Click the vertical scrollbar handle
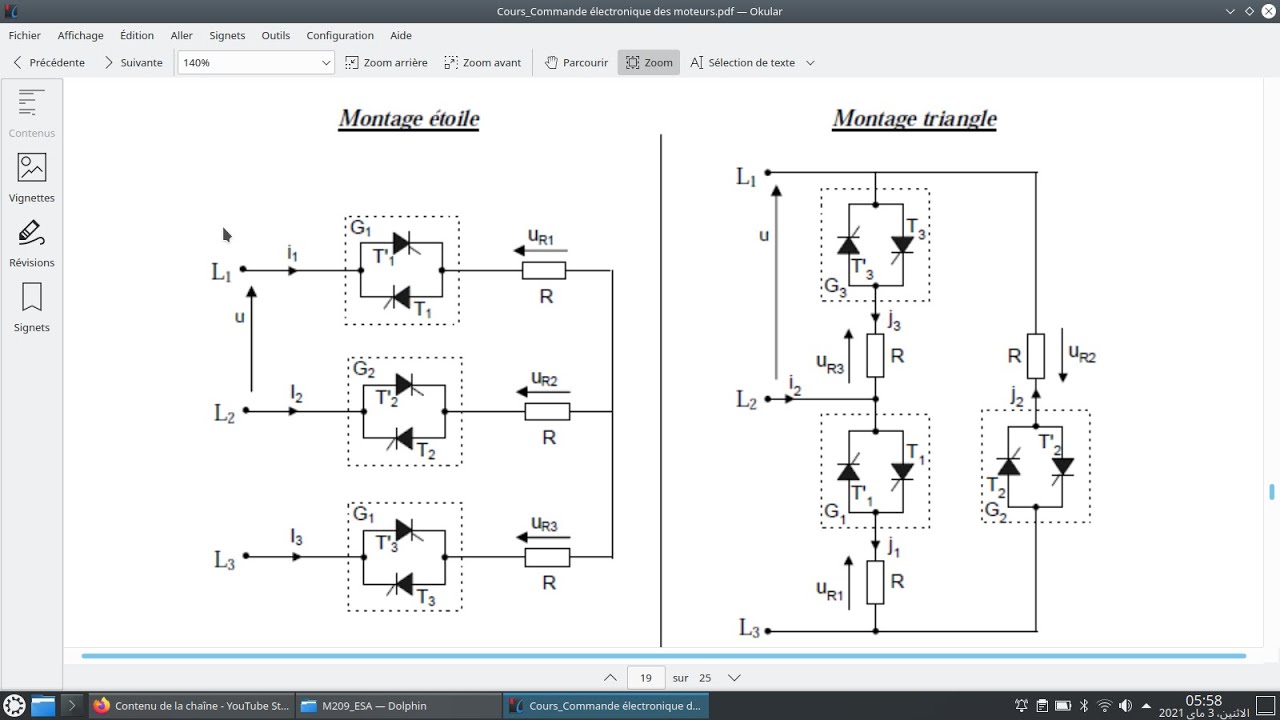Viewport: 1280px width, 720px height. coord(1272,492)
